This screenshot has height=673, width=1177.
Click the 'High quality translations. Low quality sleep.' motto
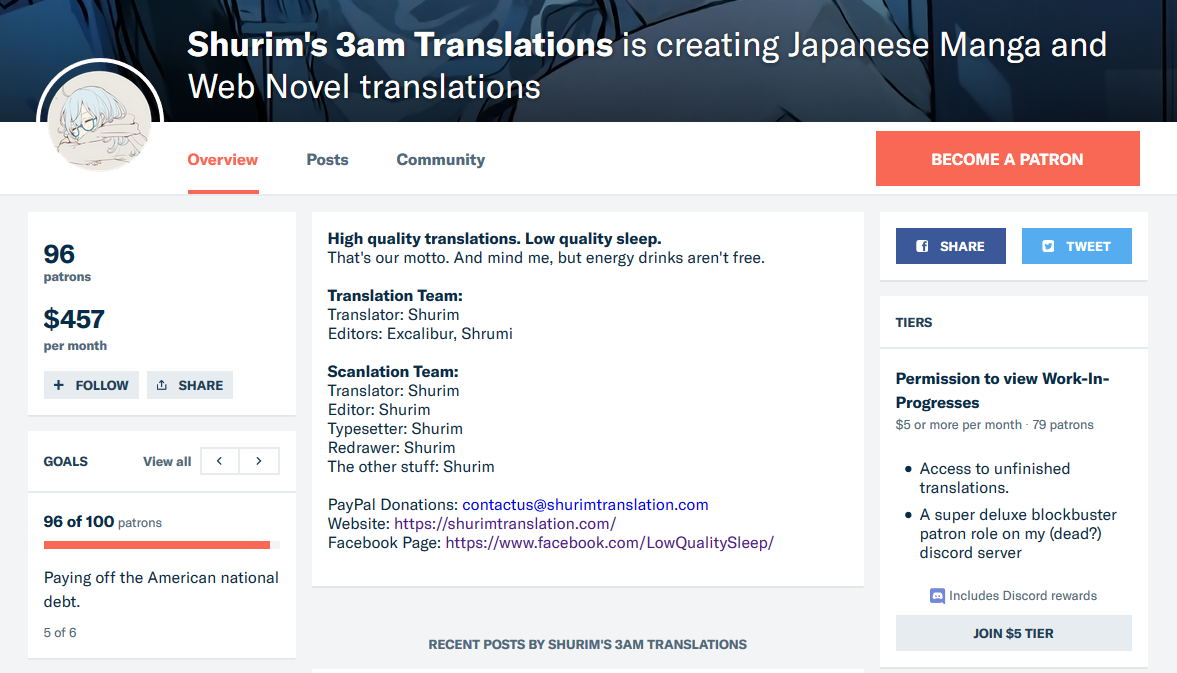495,239
